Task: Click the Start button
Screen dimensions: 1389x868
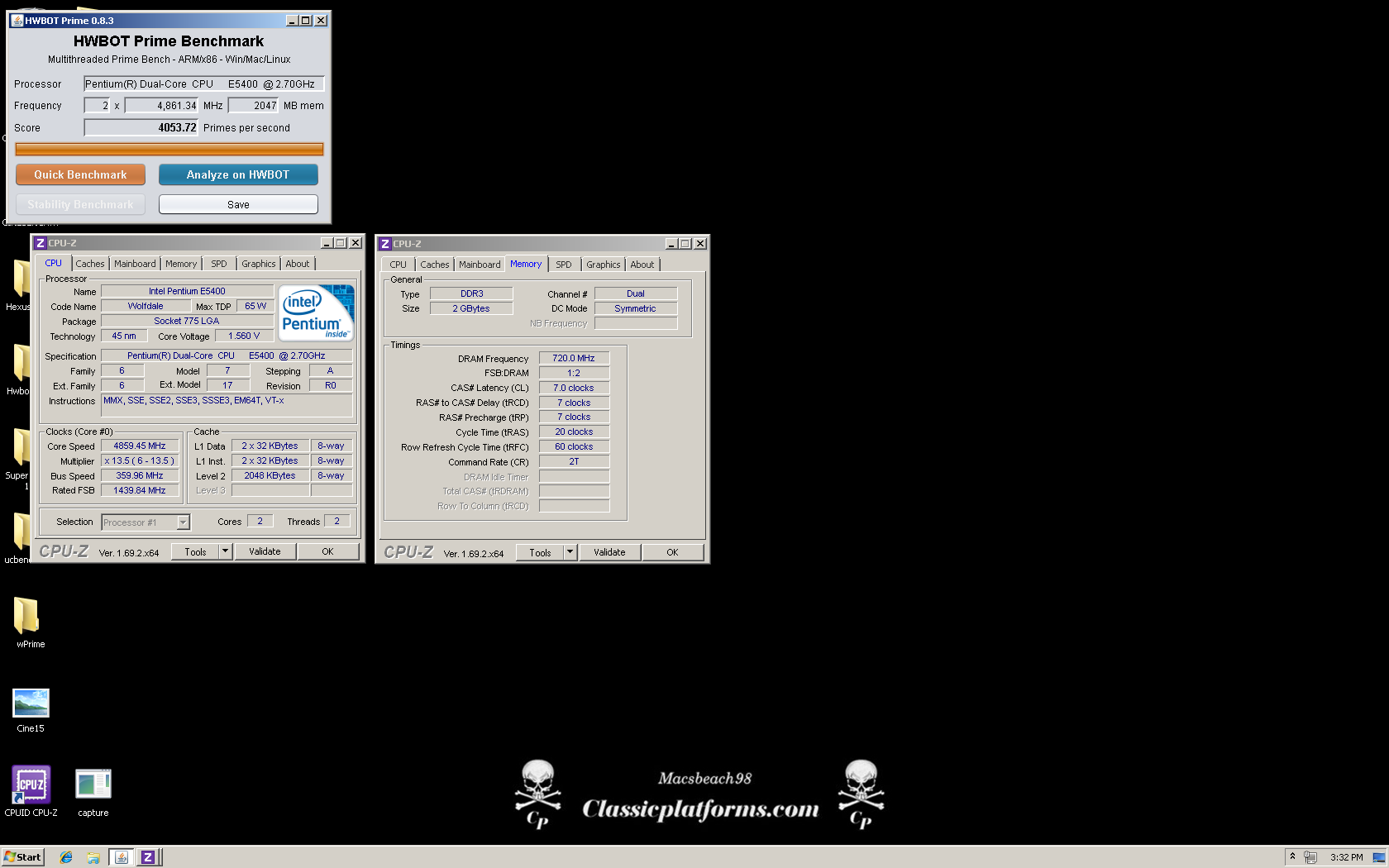Action: 22,857
